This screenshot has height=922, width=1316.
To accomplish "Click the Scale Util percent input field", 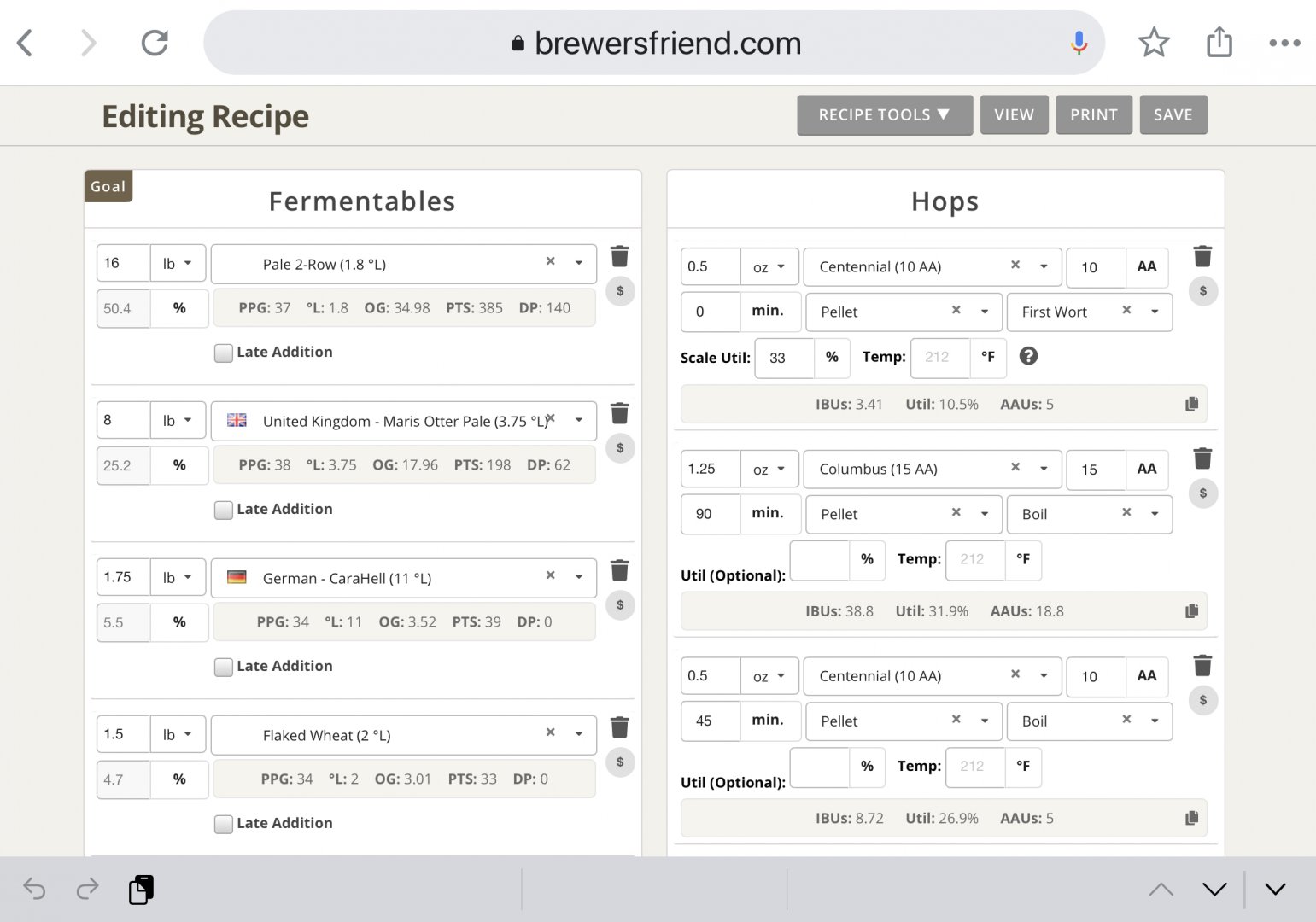I will [785, 358].
